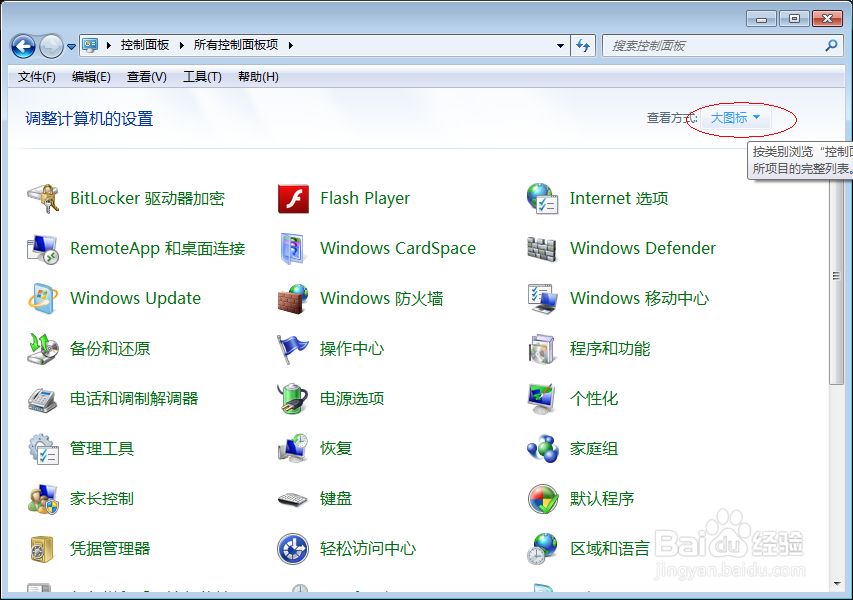Open the Internet 选项 globe icon
The width and height of the screenshot is (853, 600).
(x=542, y=199)
